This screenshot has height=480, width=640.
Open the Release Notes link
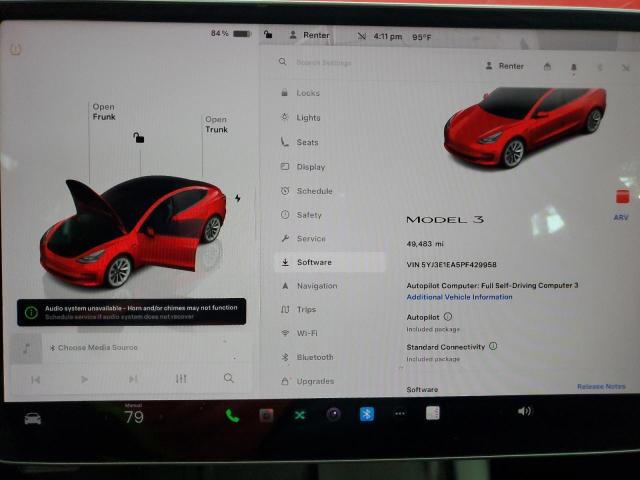(x=601, y=386)
